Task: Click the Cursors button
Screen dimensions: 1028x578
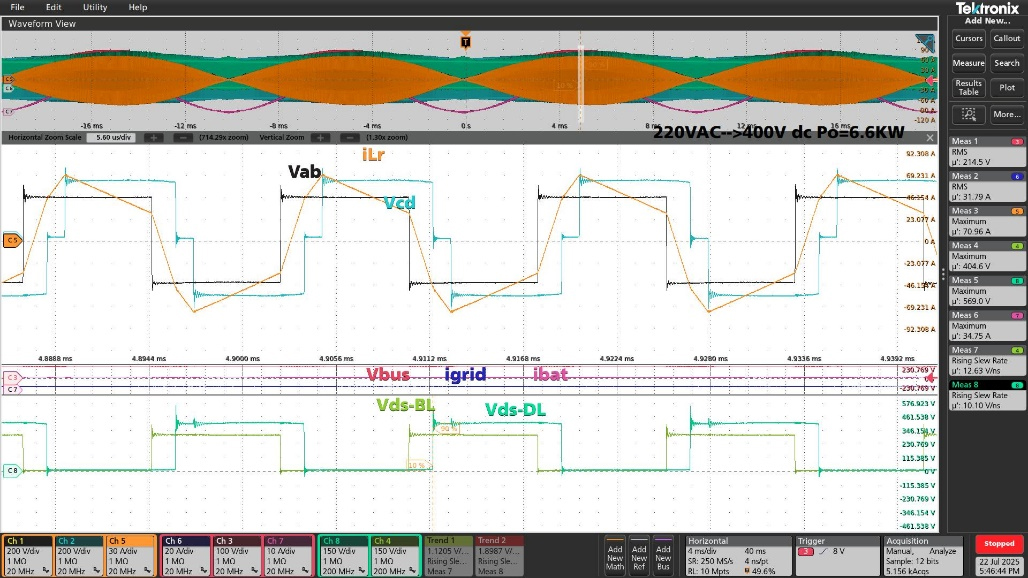Action: [x=968, y=38]
